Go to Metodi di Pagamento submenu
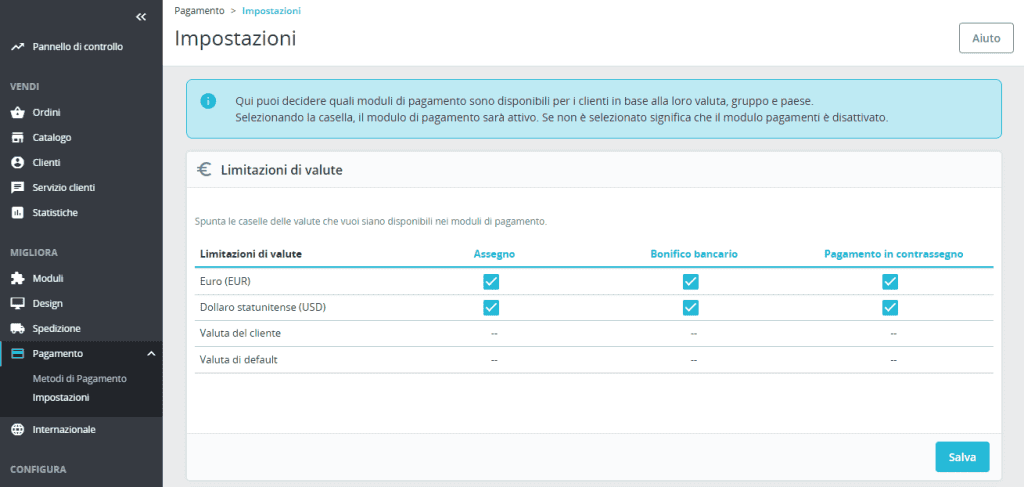 click(79, 379)
